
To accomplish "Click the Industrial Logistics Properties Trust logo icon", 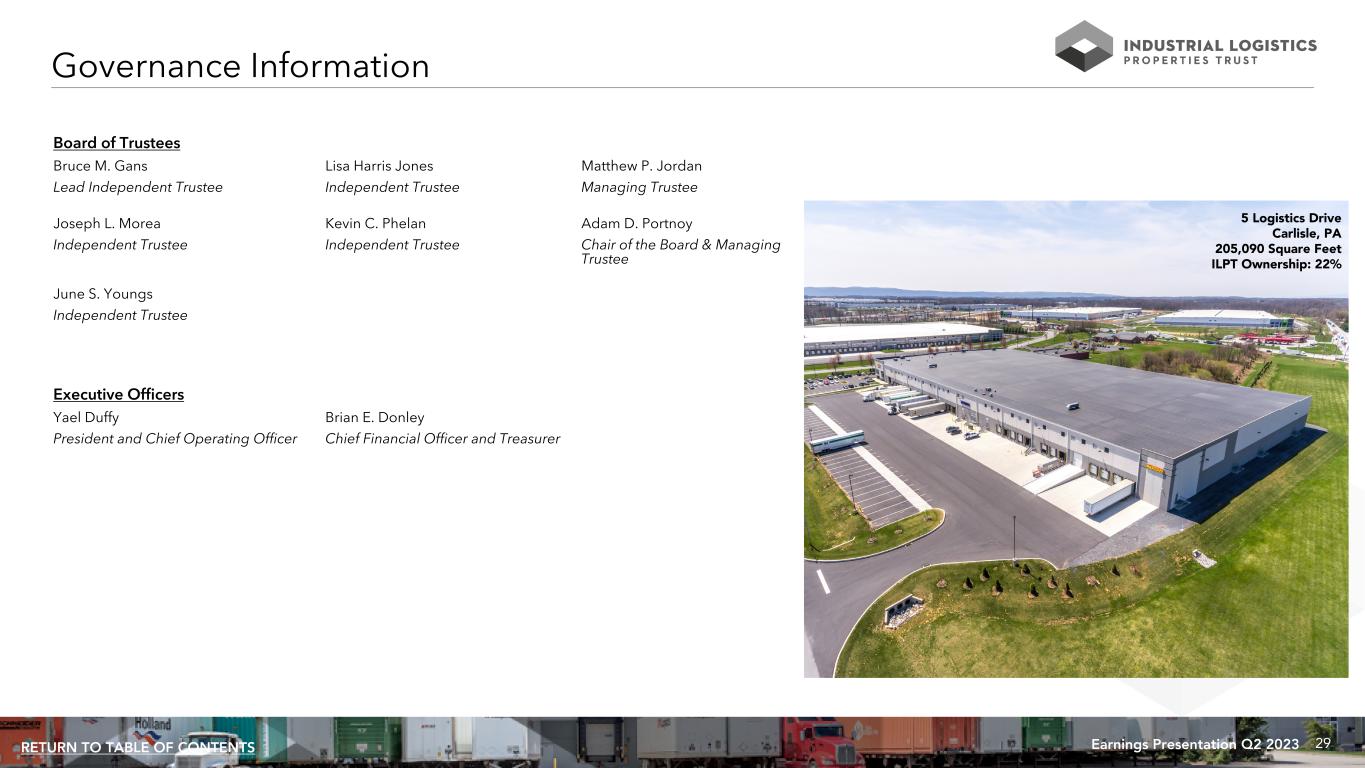I will [1084, 46].
